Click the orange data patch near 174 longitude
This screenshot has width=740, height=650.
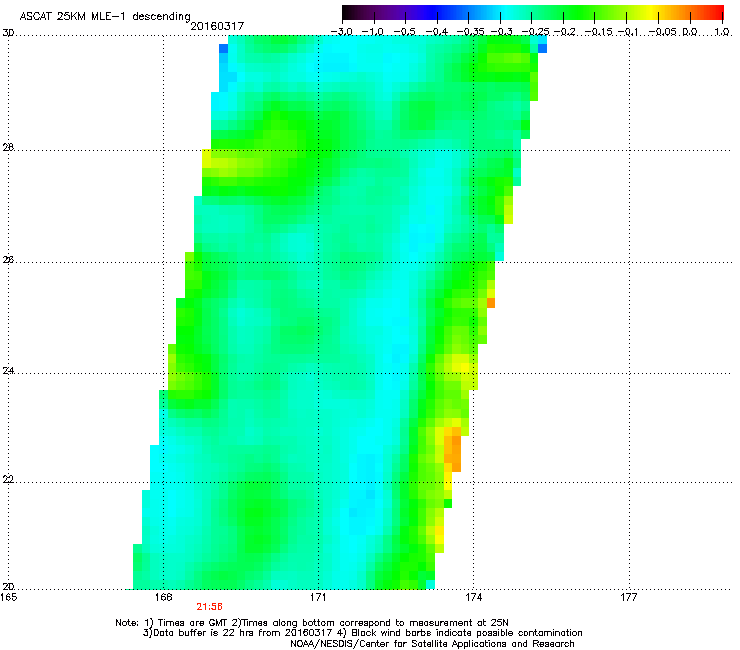click(x=453, y=449)
